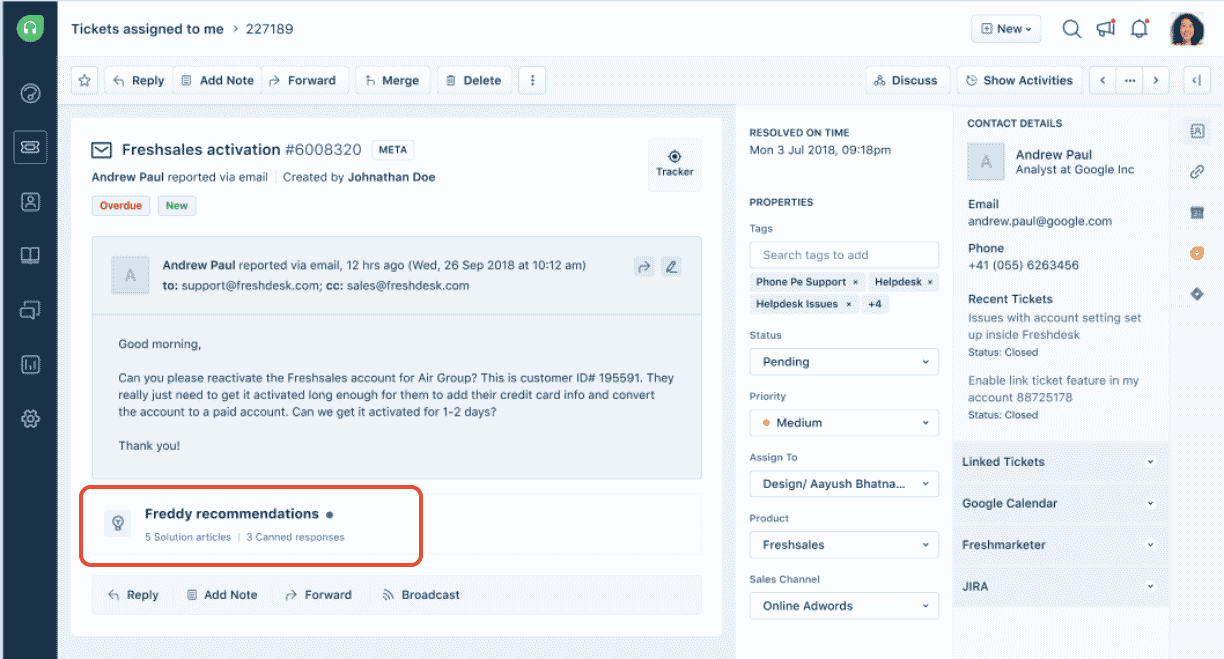Go to Tickets assigned to me breadcrumb
Image resolution: width=1224 pixels, height=659 pixels.
point(147,29)
